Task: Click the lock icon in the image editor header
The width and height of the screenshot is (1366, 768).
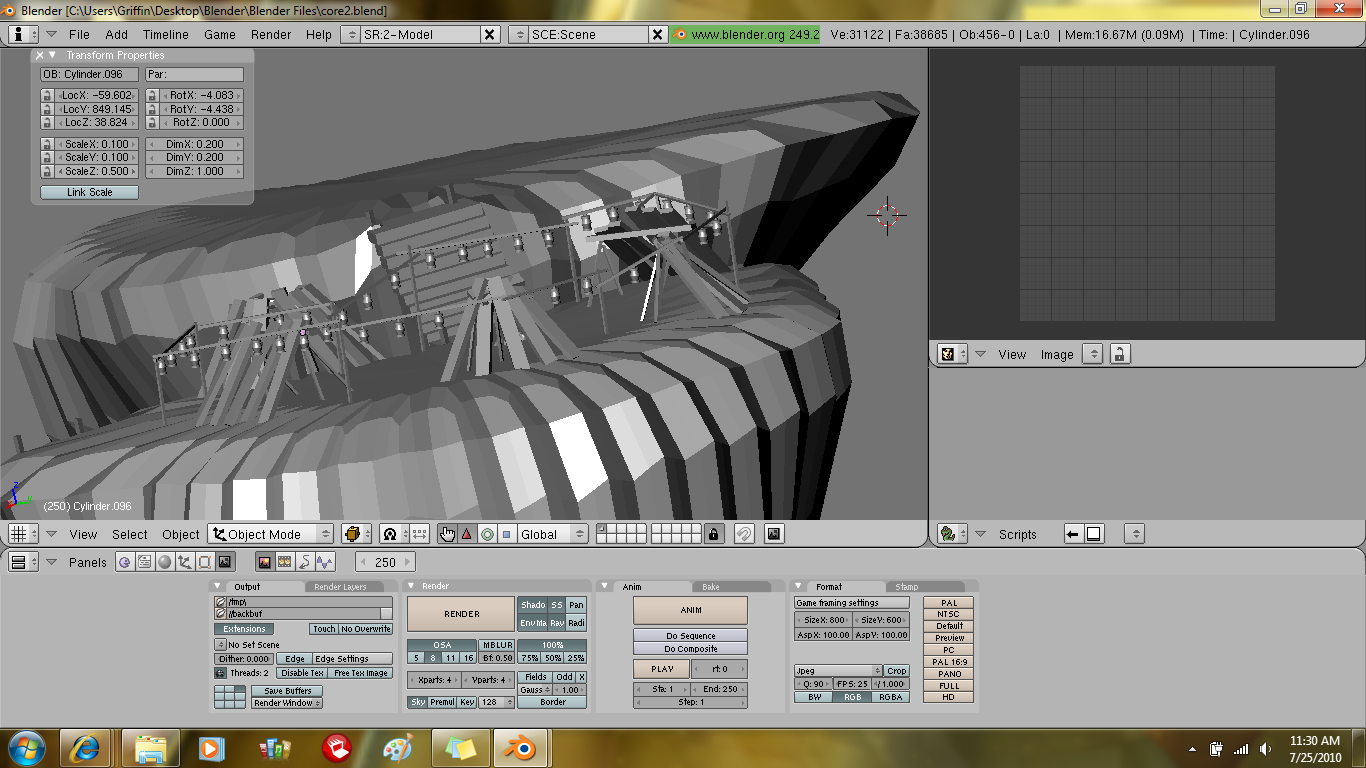Action: [1120, 354]
